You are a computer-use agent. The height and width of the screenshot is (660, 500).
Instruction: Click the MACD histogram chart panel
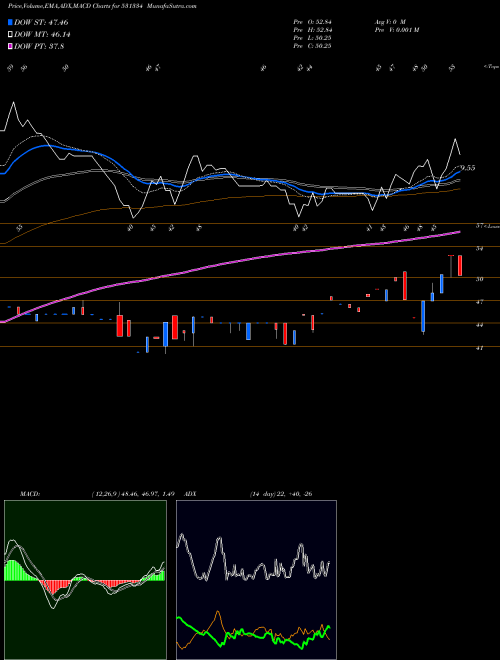click(x=85, y=580)
